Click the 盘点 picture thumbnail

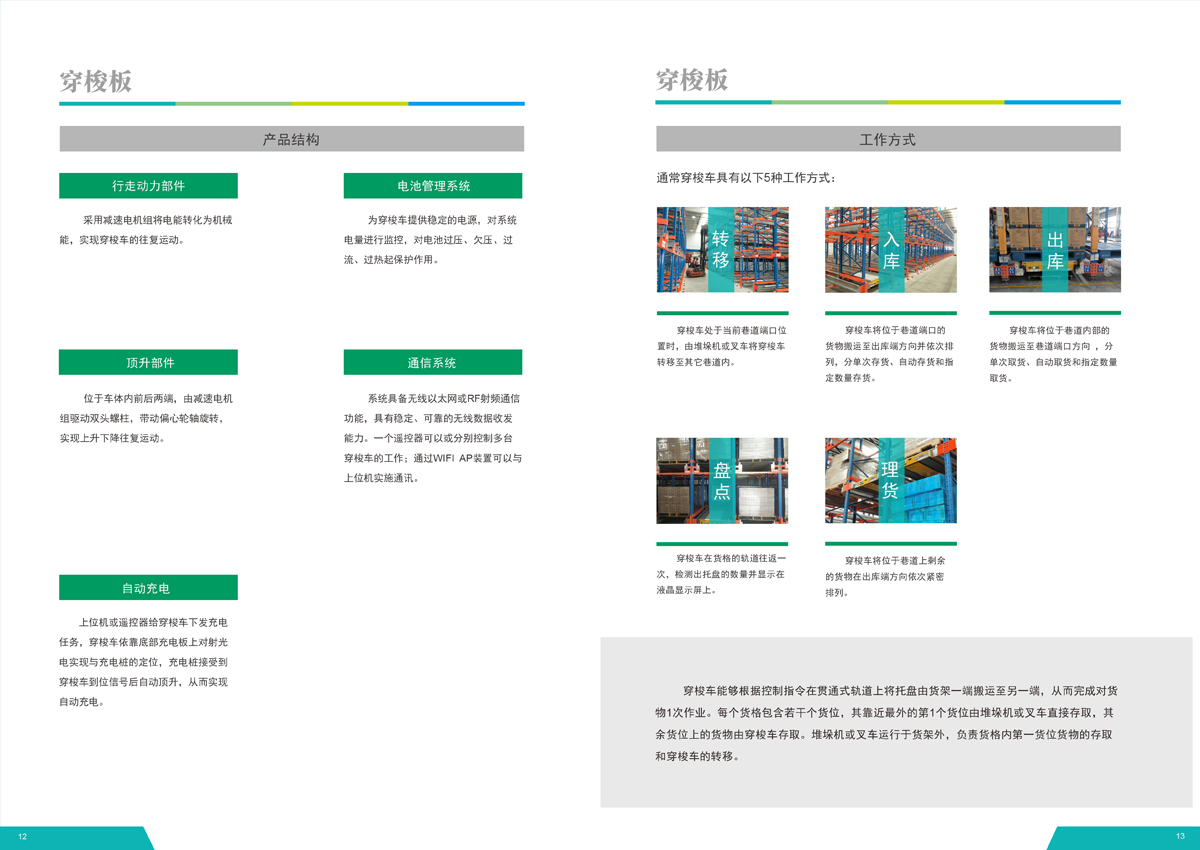click(722, 480)
